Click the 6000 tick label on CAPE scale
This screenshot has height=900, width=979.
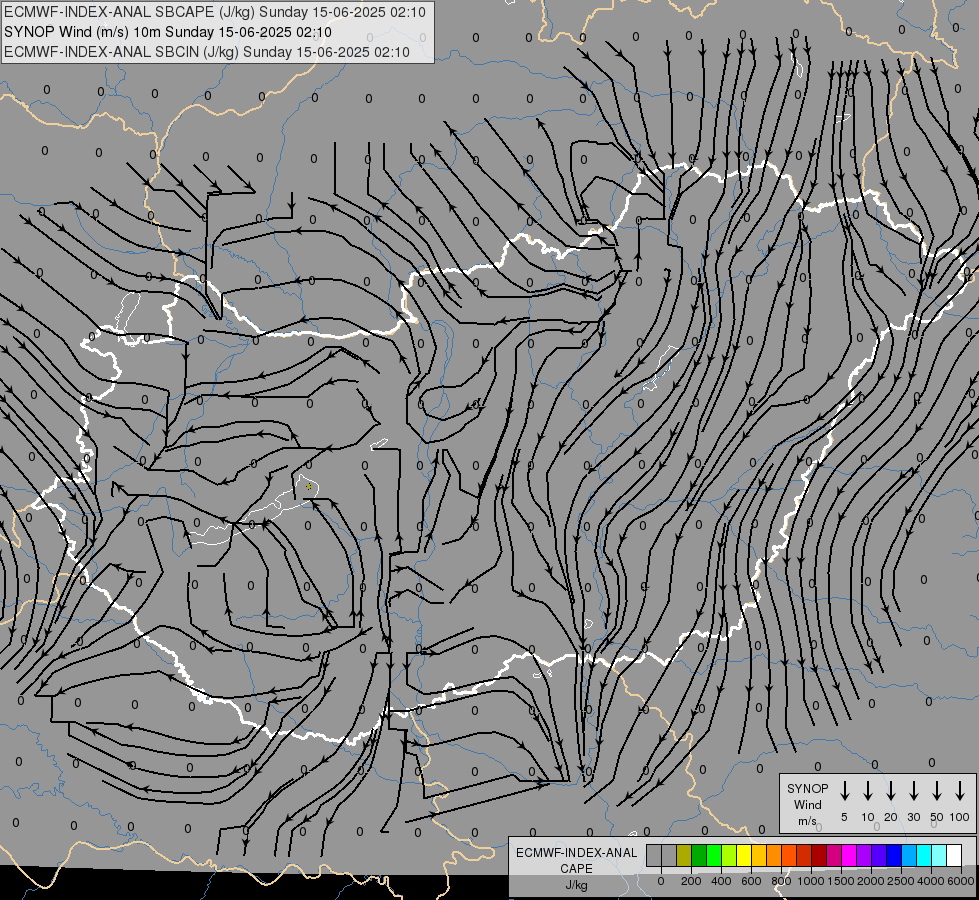coord(961,881)
